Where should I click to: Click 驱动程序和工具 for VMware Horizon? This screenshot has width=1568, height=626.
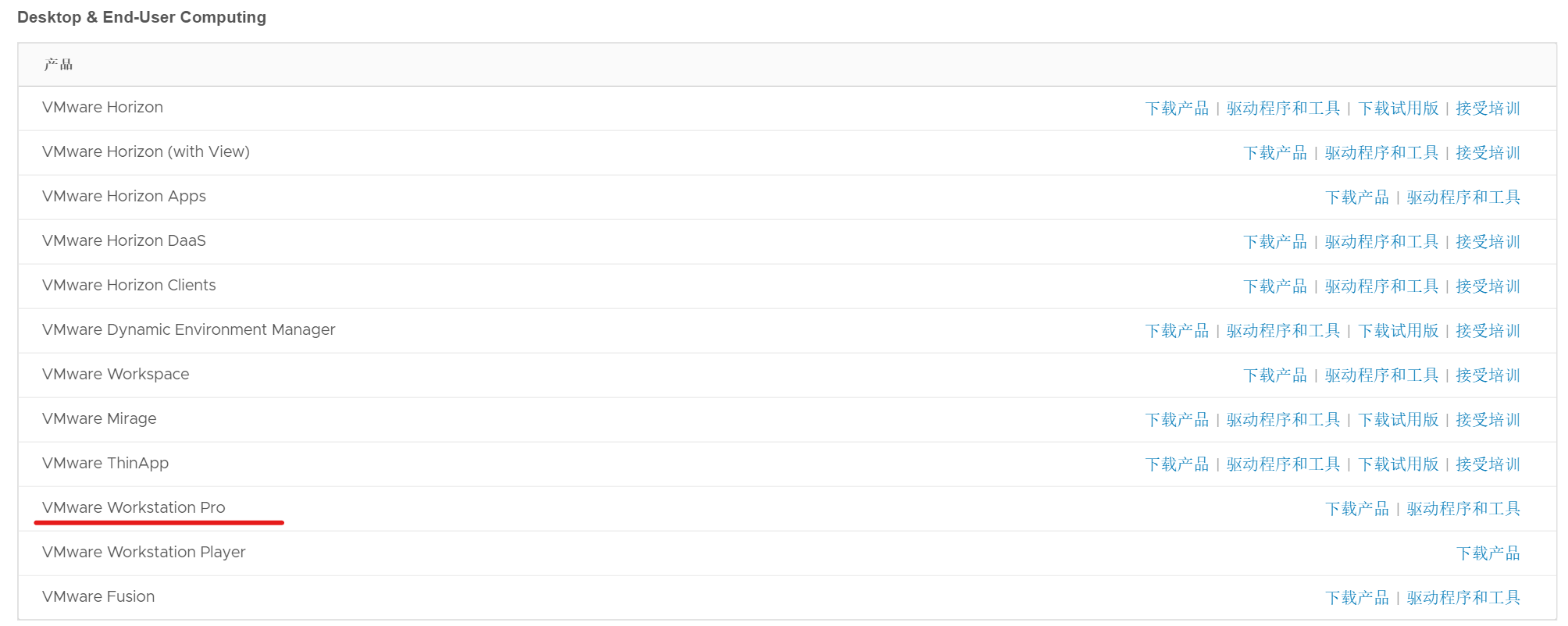tap(1284, 108)
